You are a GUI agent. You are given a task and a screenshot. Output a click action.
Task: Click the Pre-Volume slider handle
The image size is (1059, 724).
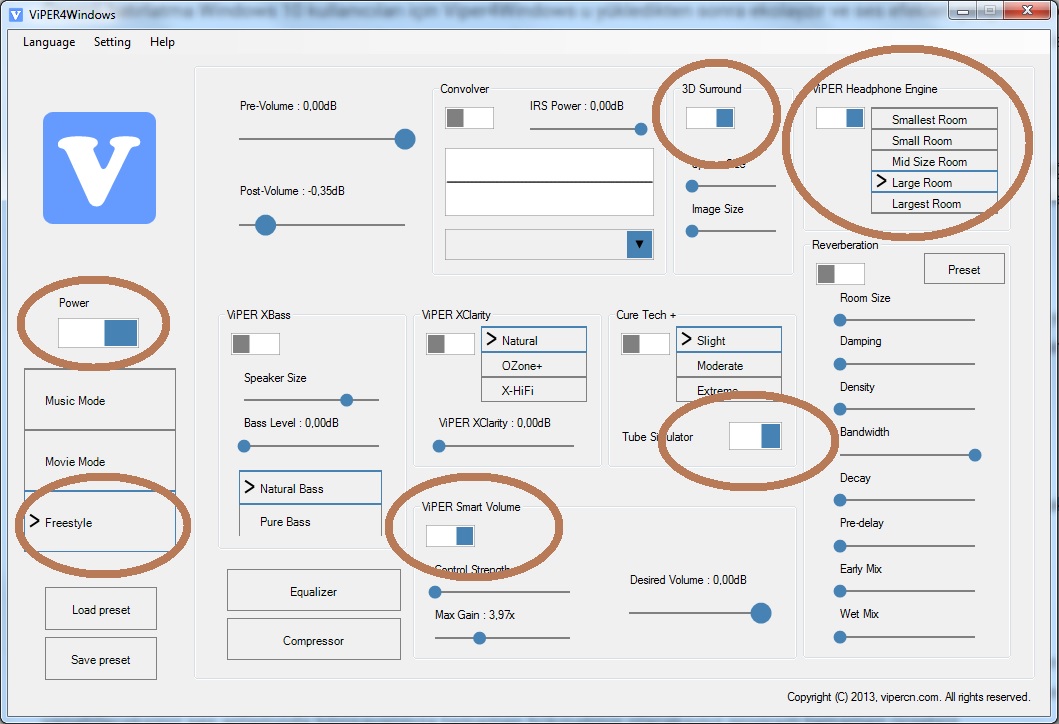click(x=405, y=139)
